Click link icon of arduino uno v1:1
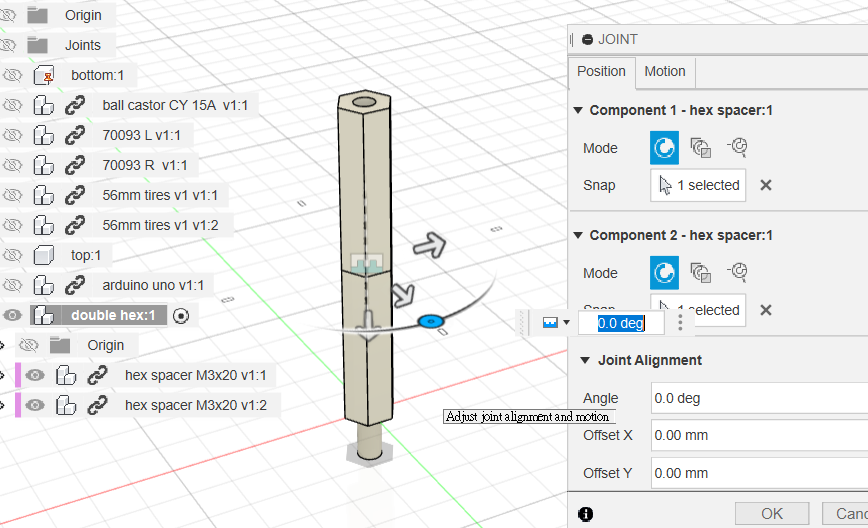 (75, 285)
